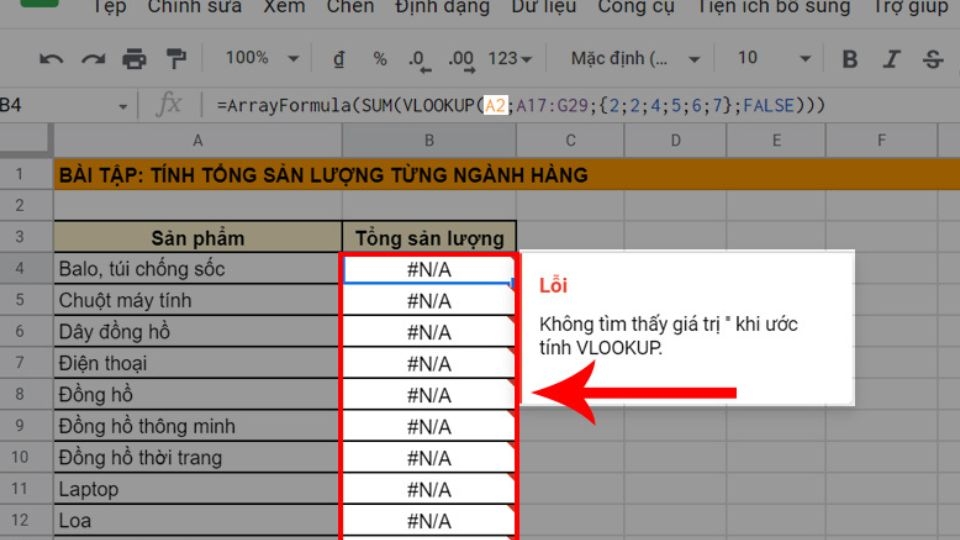
Task: Click the Sản phẩm header cell
Action: coord(198,238)
